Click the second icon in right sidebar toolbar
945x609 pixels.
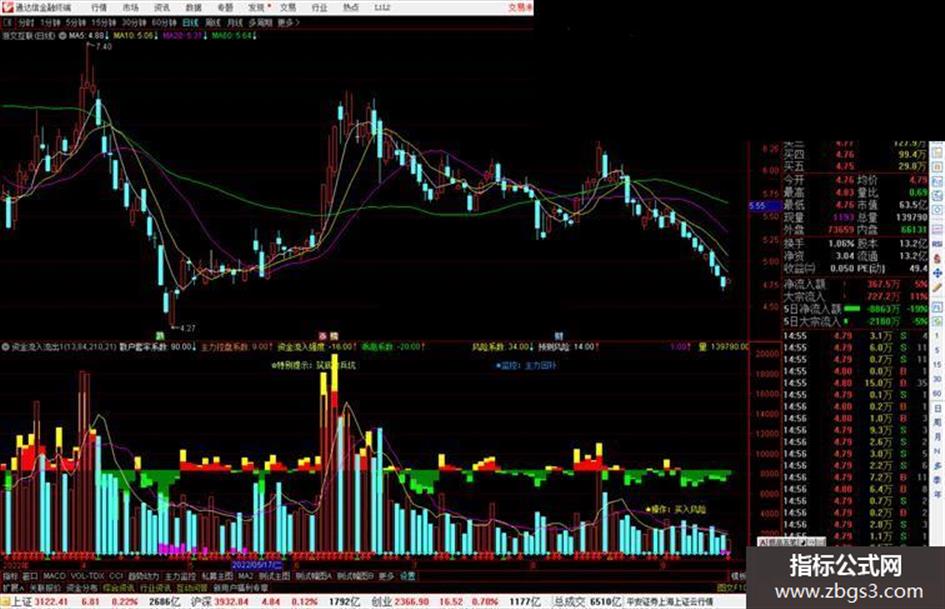(937, 166)
